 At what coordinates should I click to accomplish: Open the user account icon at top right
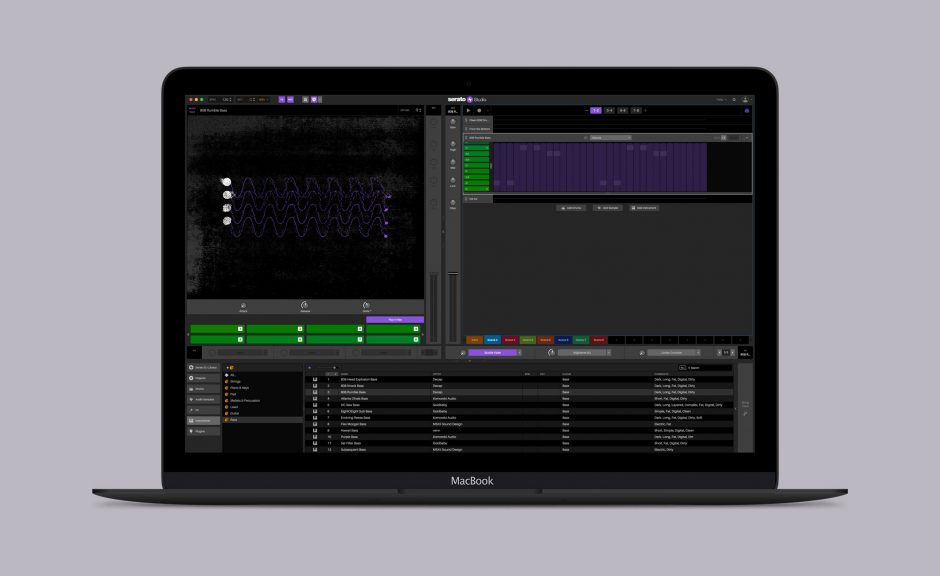point(745,100)
